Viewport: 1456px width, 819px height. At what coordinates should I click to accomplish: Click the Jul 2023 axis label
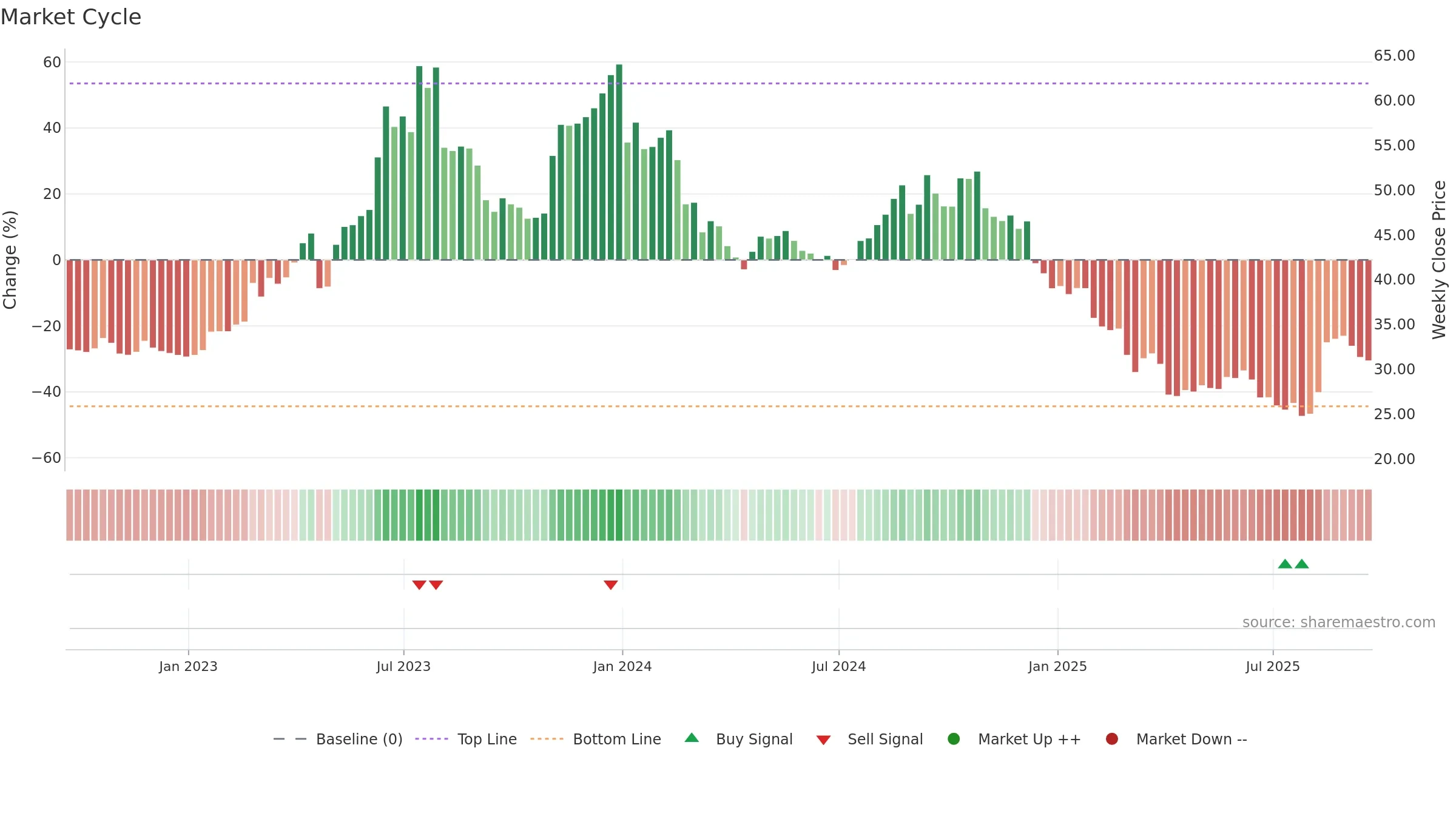(403, 666)
